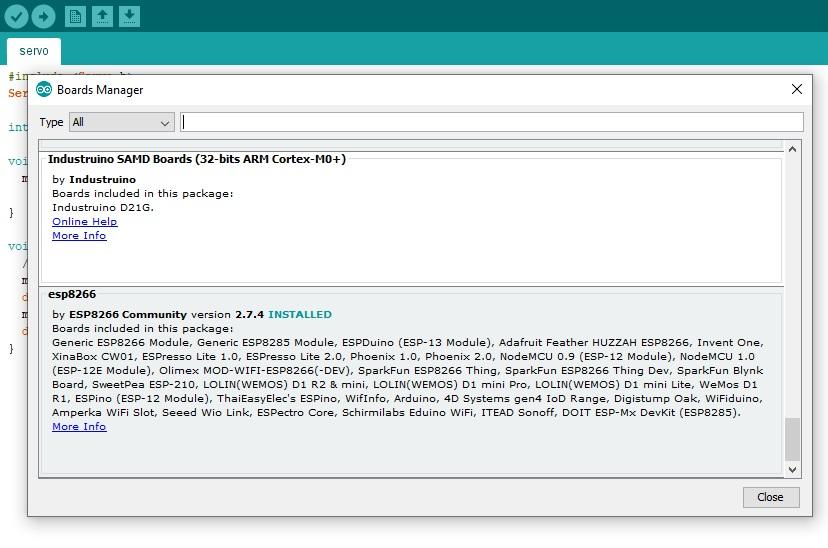The height and width of the screenshot is (548, 828).
Task: Select the servo sketch tab
Action: click(34, 51)
